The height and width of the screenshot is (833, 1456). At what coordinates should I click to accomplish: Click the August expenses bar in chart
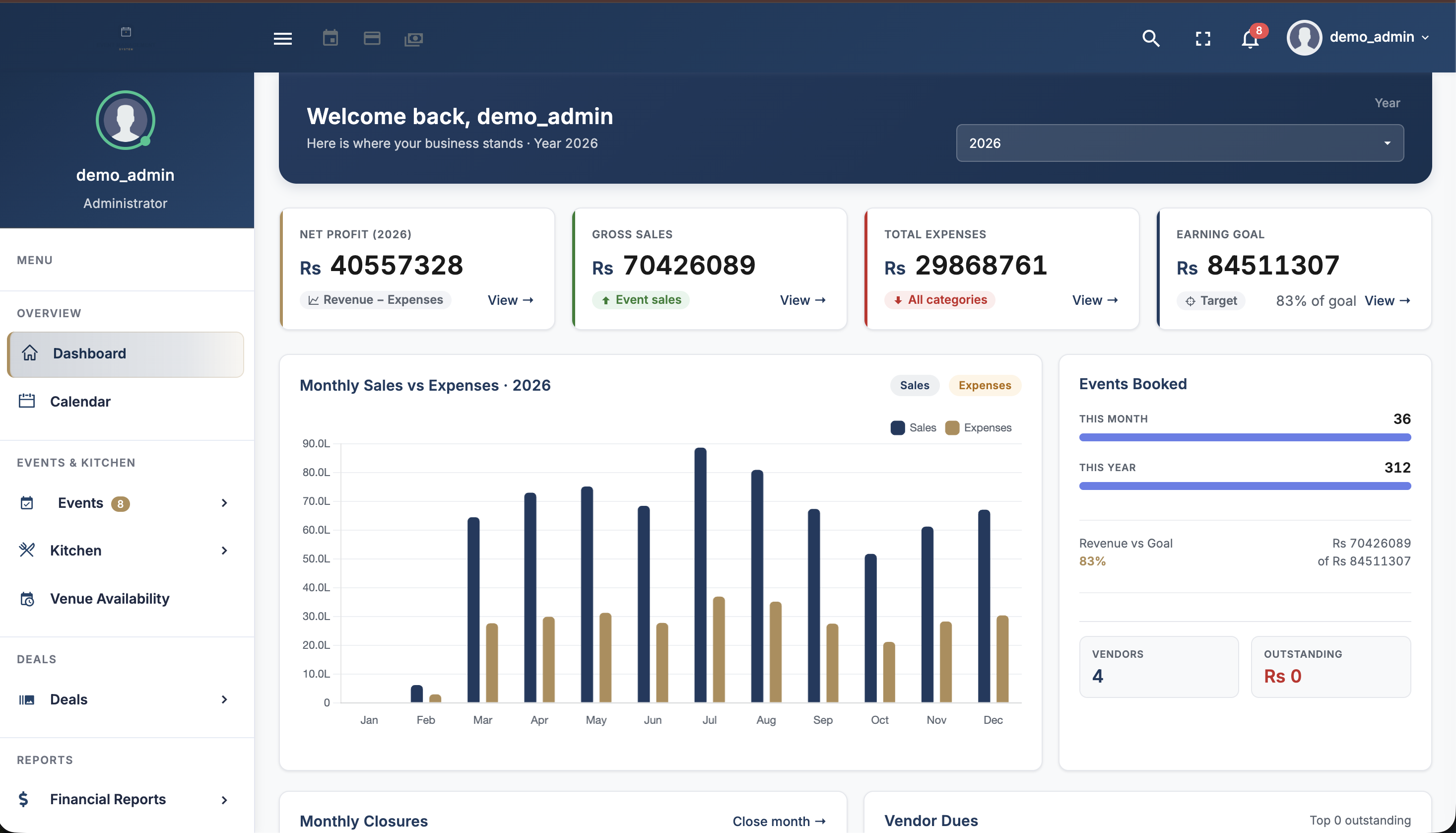click(x=776, y=652)
